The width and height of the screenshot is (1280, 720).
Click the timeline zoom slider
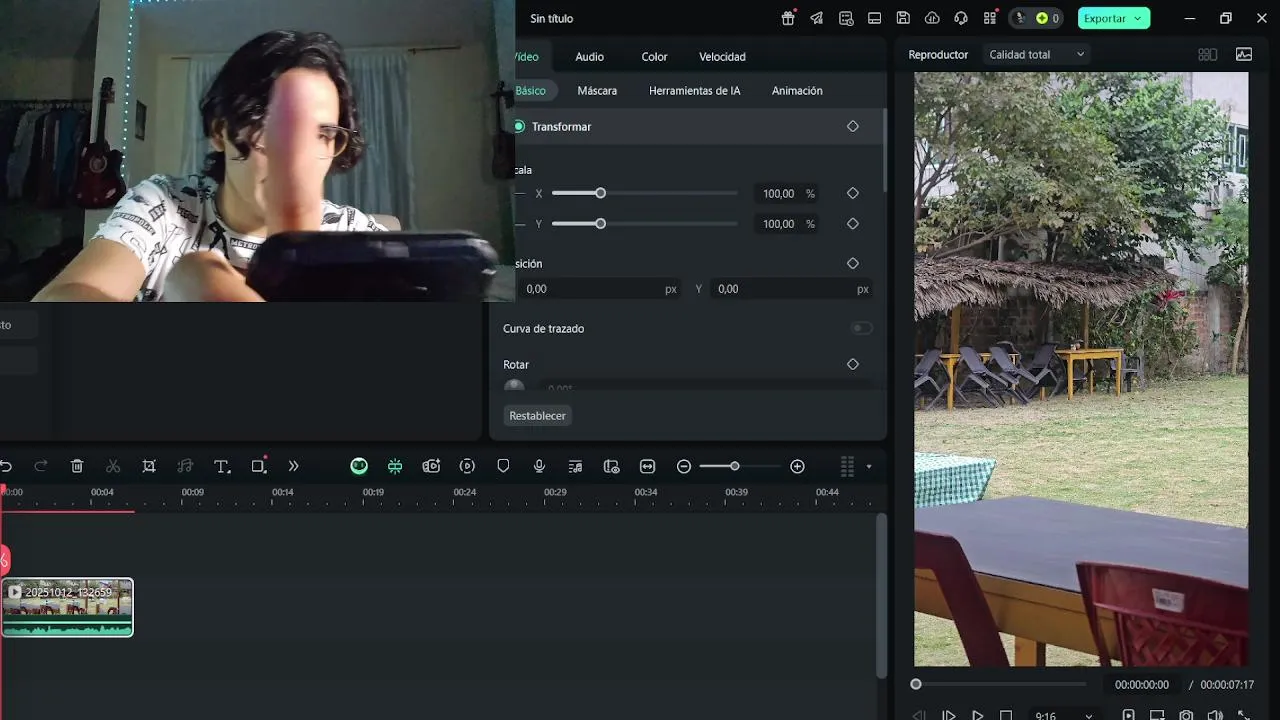click(x=739, y=466)
